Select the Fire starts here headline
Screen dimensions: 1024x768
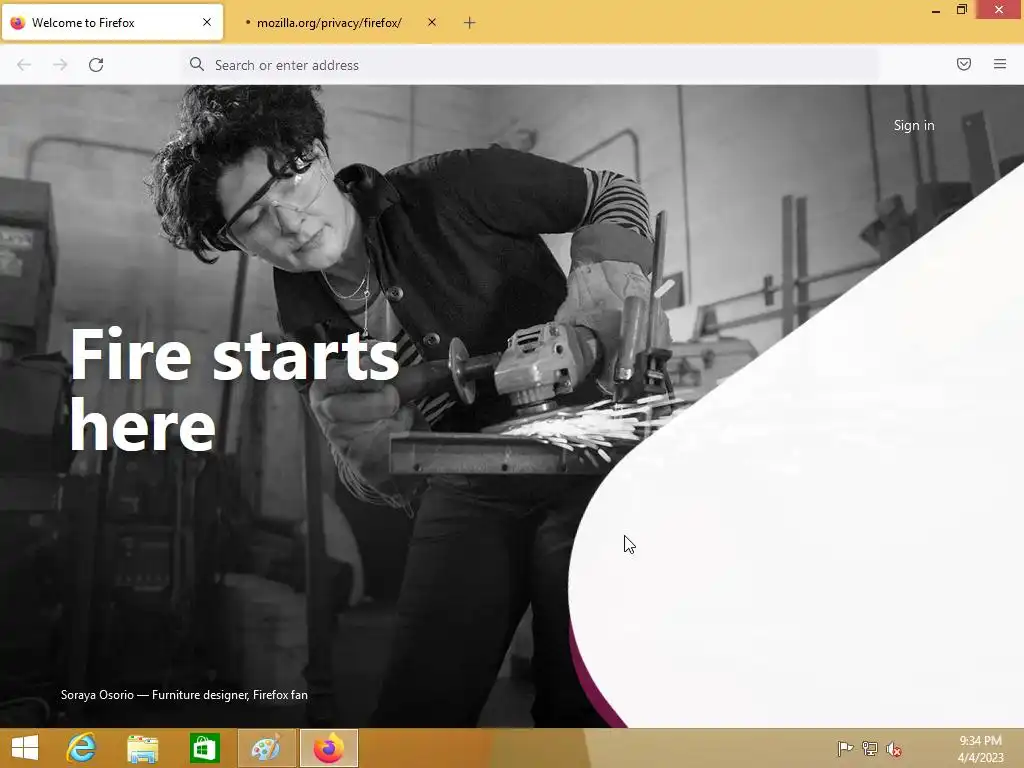[x=234, y=390]
